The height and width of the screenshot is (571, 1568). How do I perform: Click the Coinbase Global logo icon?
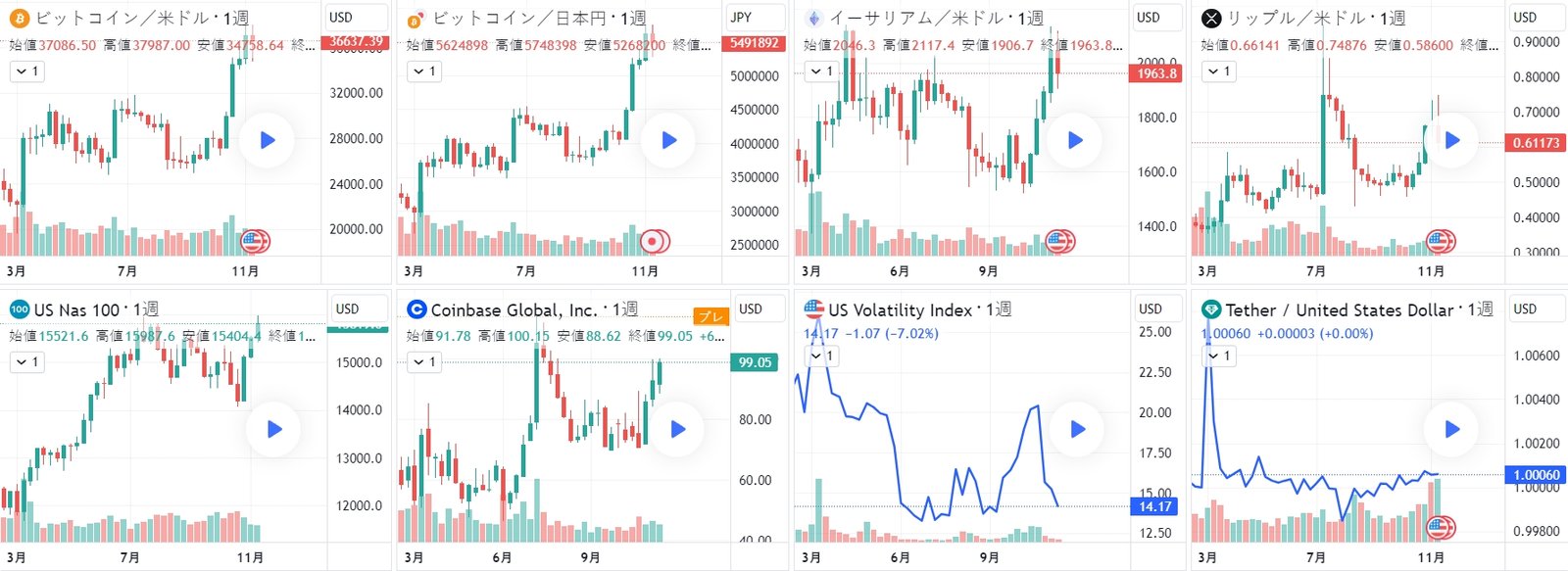point(416,309)
